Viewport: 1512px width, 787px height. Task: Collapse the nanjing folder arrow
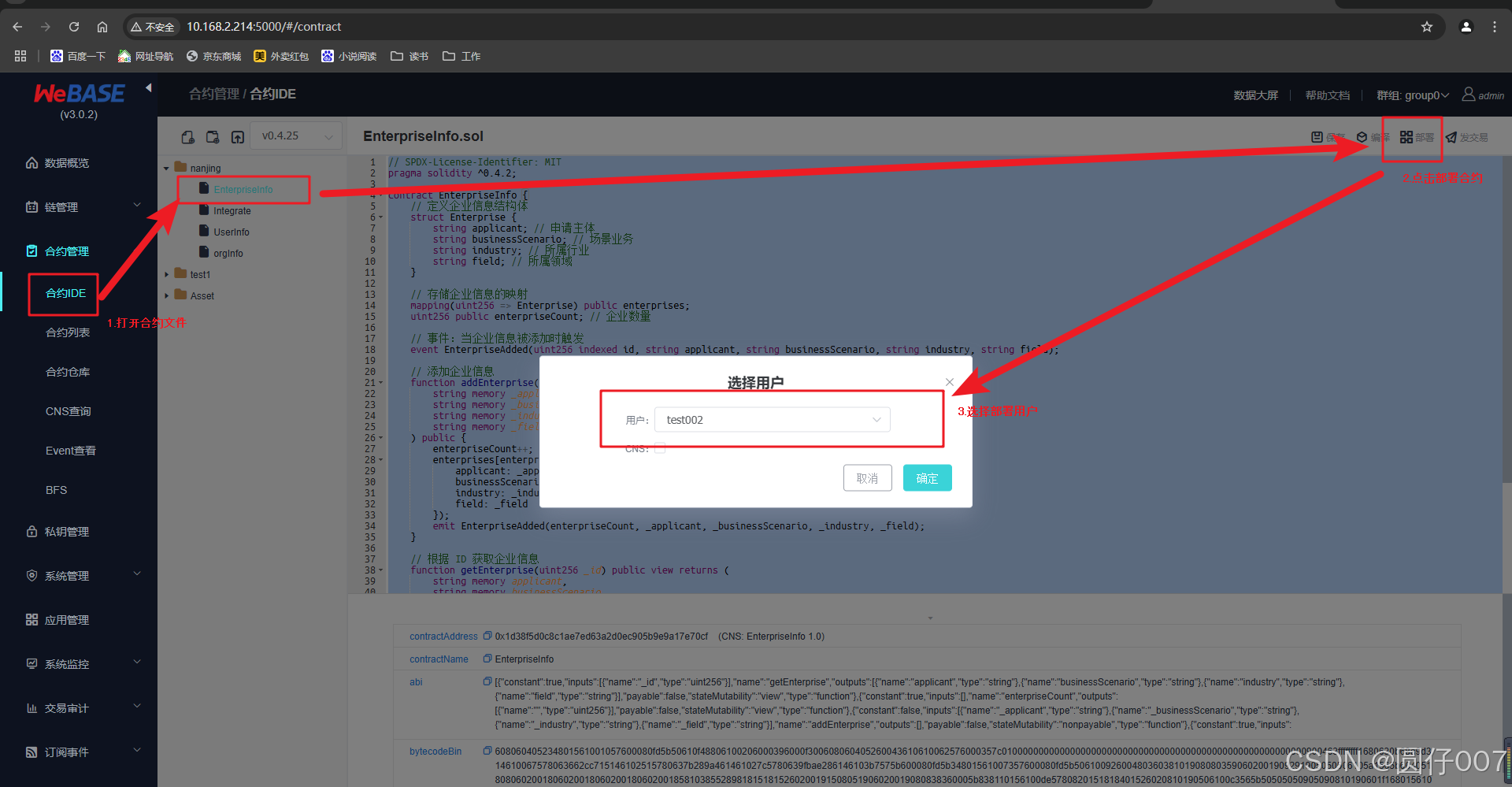166,169
